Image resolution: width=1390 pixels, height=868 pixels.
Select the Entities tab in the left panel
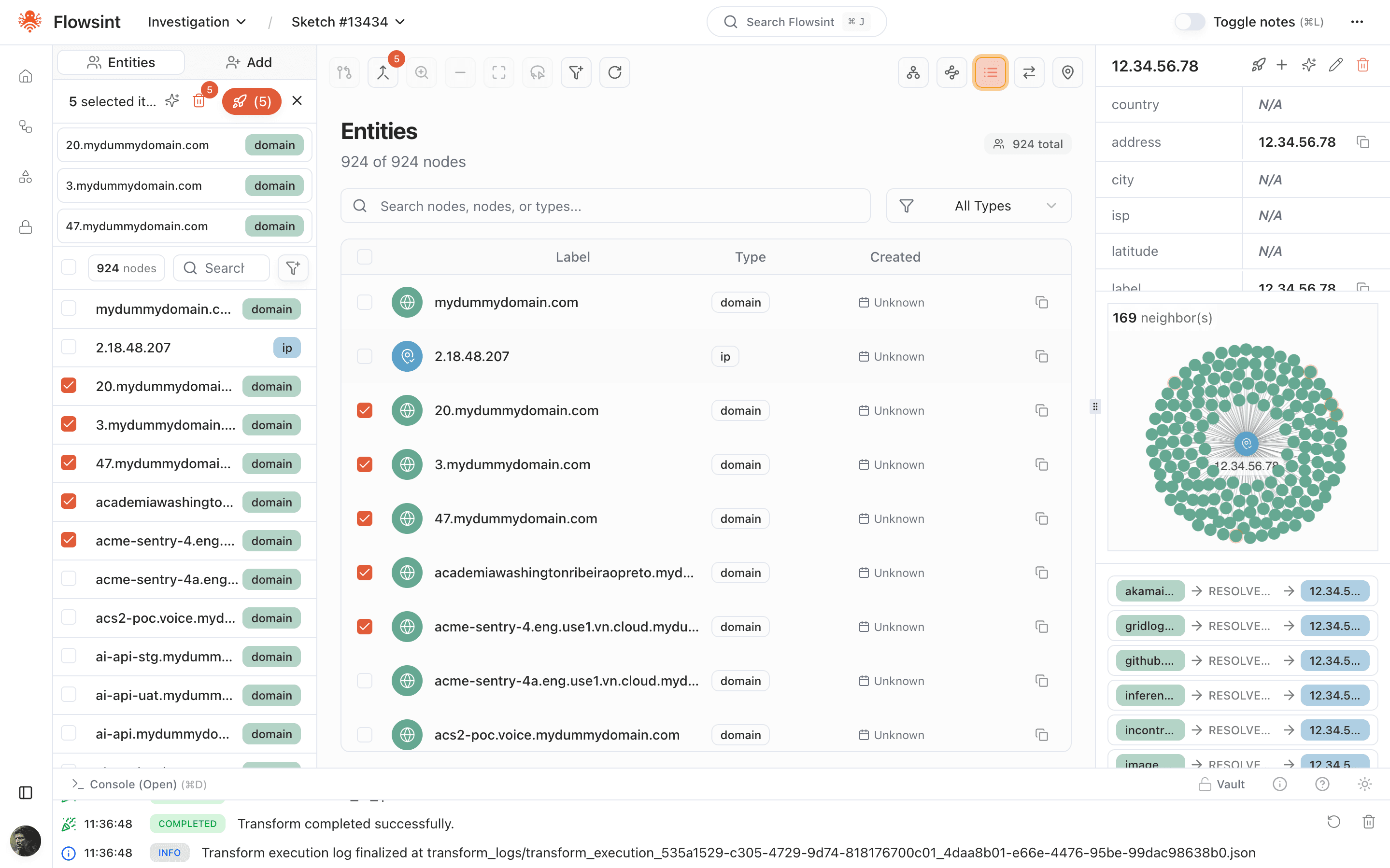point(121,63)
